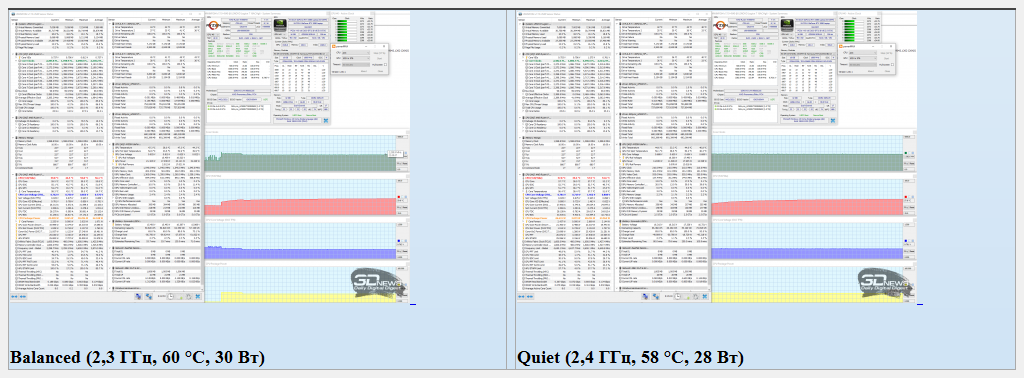Click the Current column header in Balanced window

pos(55,19)
